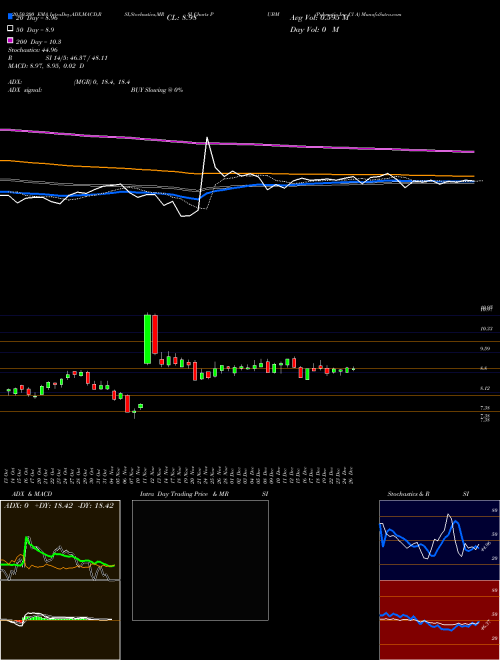This screenshot has height=660, width=500.
Task: Click the 9.59 price axis label
Action: click(x=487, y=349)
